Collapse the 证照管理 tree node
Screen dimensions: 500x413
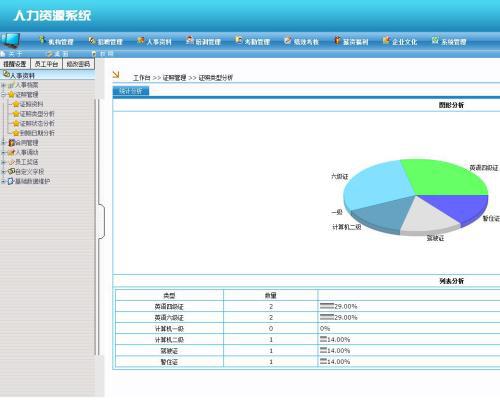coord(3,95)
